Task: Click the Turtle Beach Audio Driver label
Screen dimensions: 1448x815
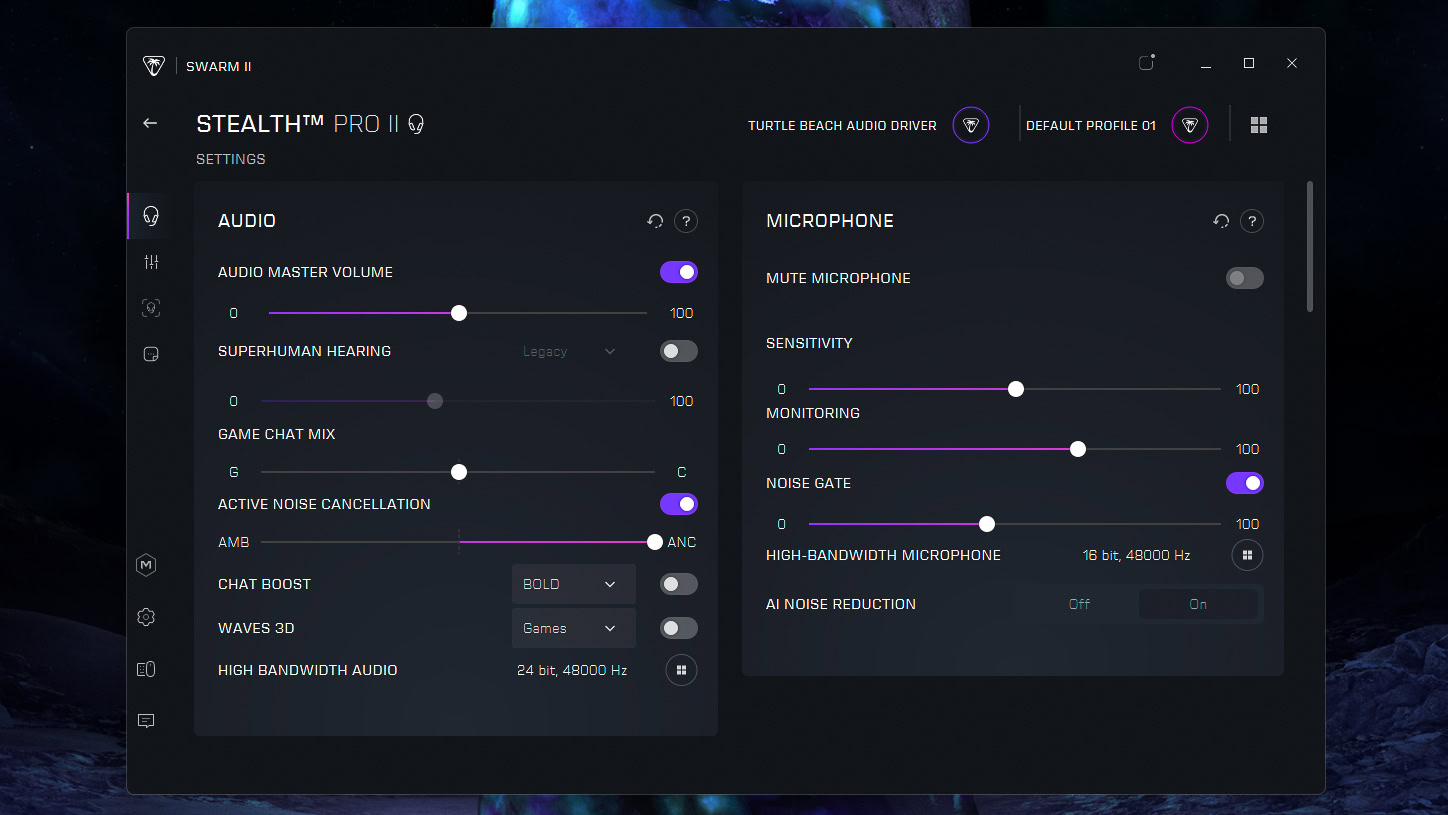Action: click(842, 126)
